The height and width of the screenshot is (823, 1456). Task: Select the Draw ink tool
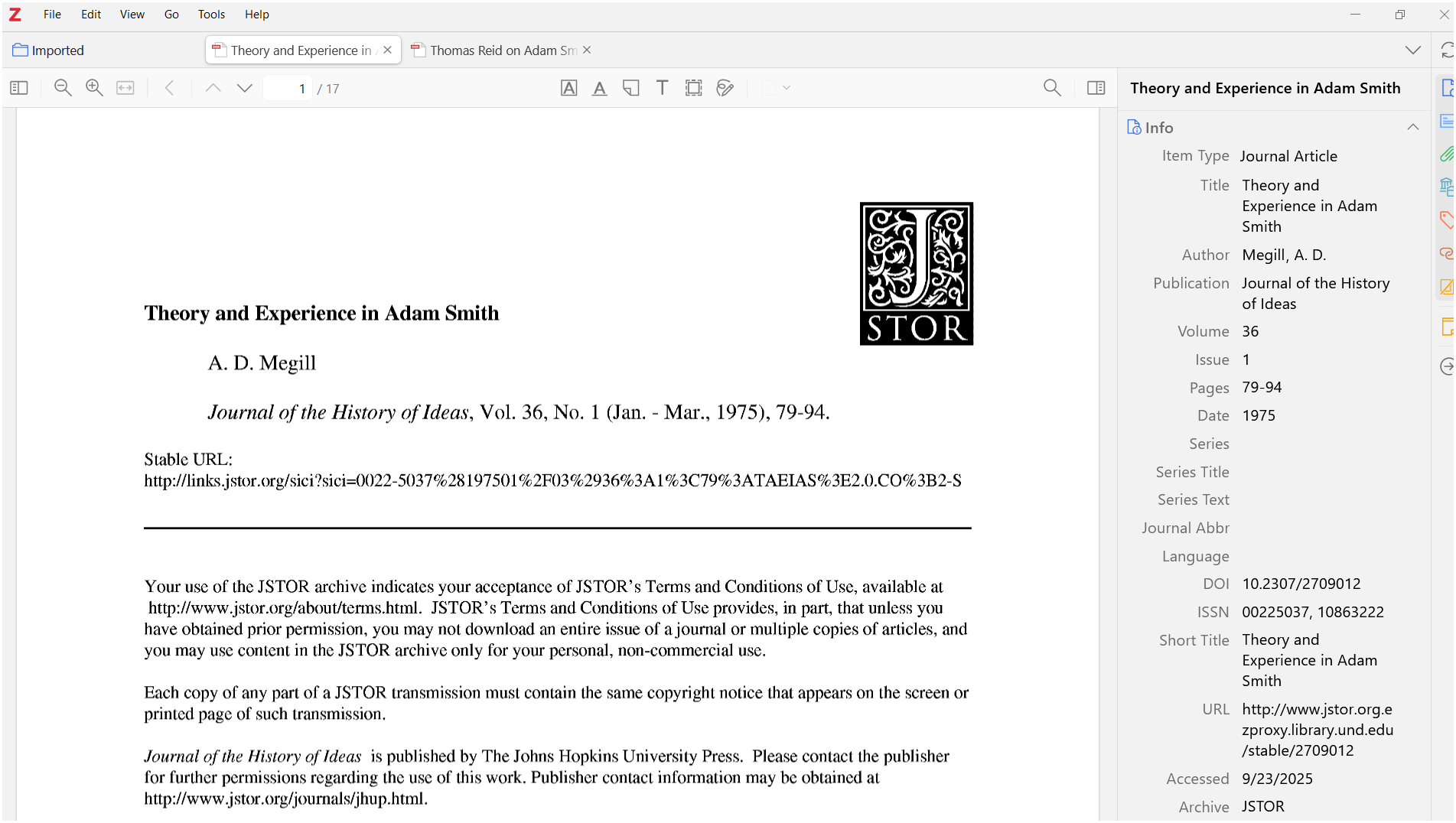[x=725, y=88]
